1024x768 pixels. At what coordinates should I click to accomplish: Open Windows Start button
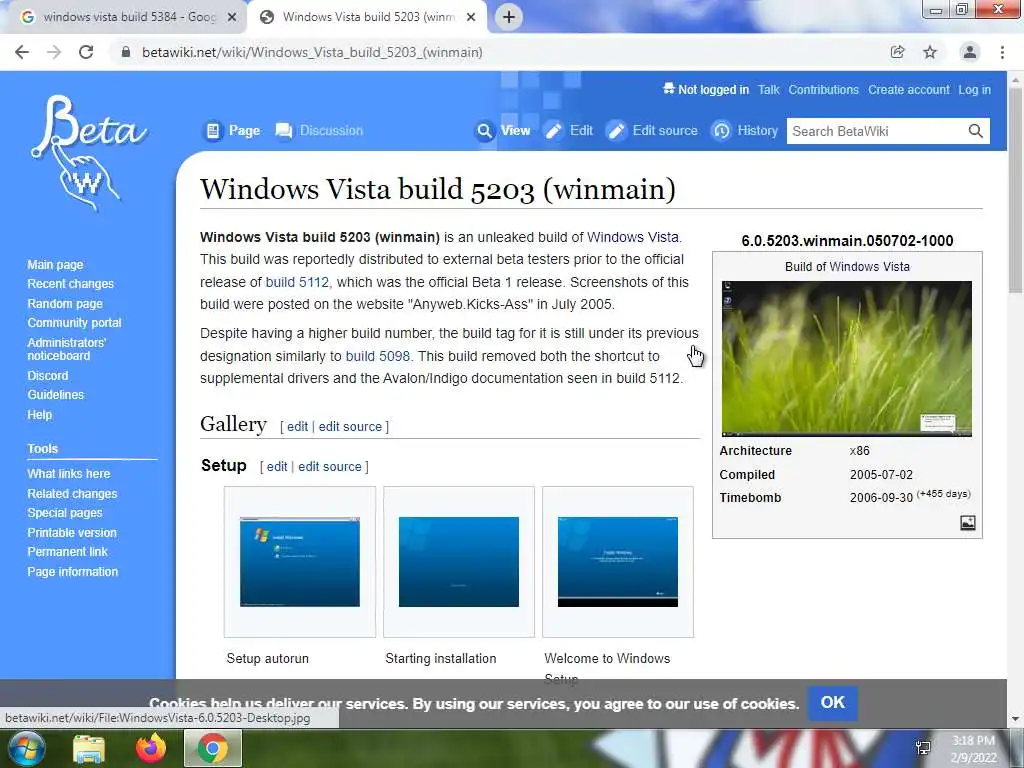(x=26, y=748)
